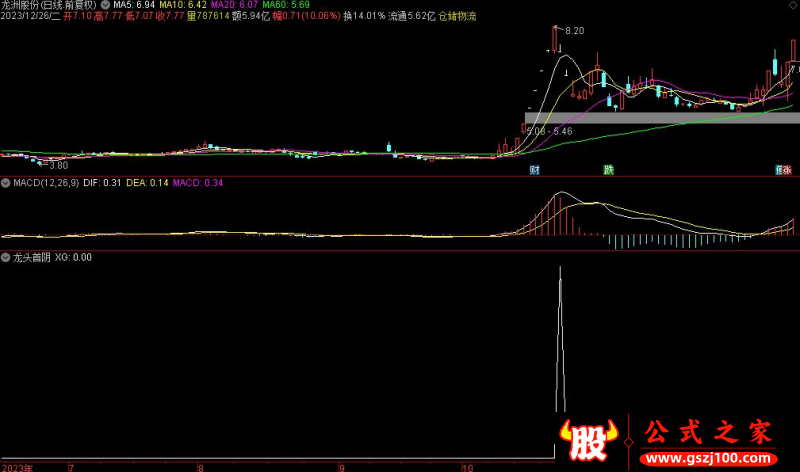Click the 幅0.71(10.06%) change readout
This screenshot has width=800, height=472.
tap(306, 16)
